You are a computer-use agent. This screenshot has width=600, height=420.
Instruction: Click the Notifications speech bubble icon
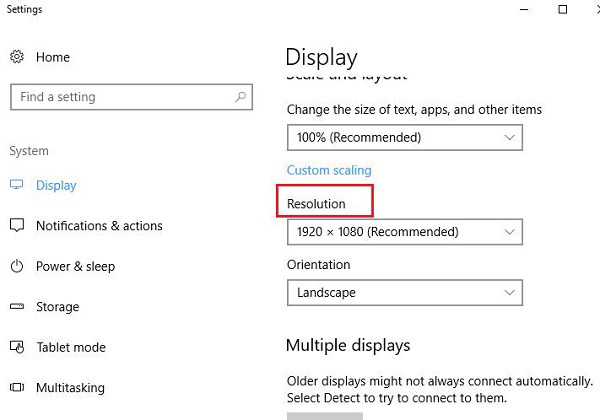point(17,226)
